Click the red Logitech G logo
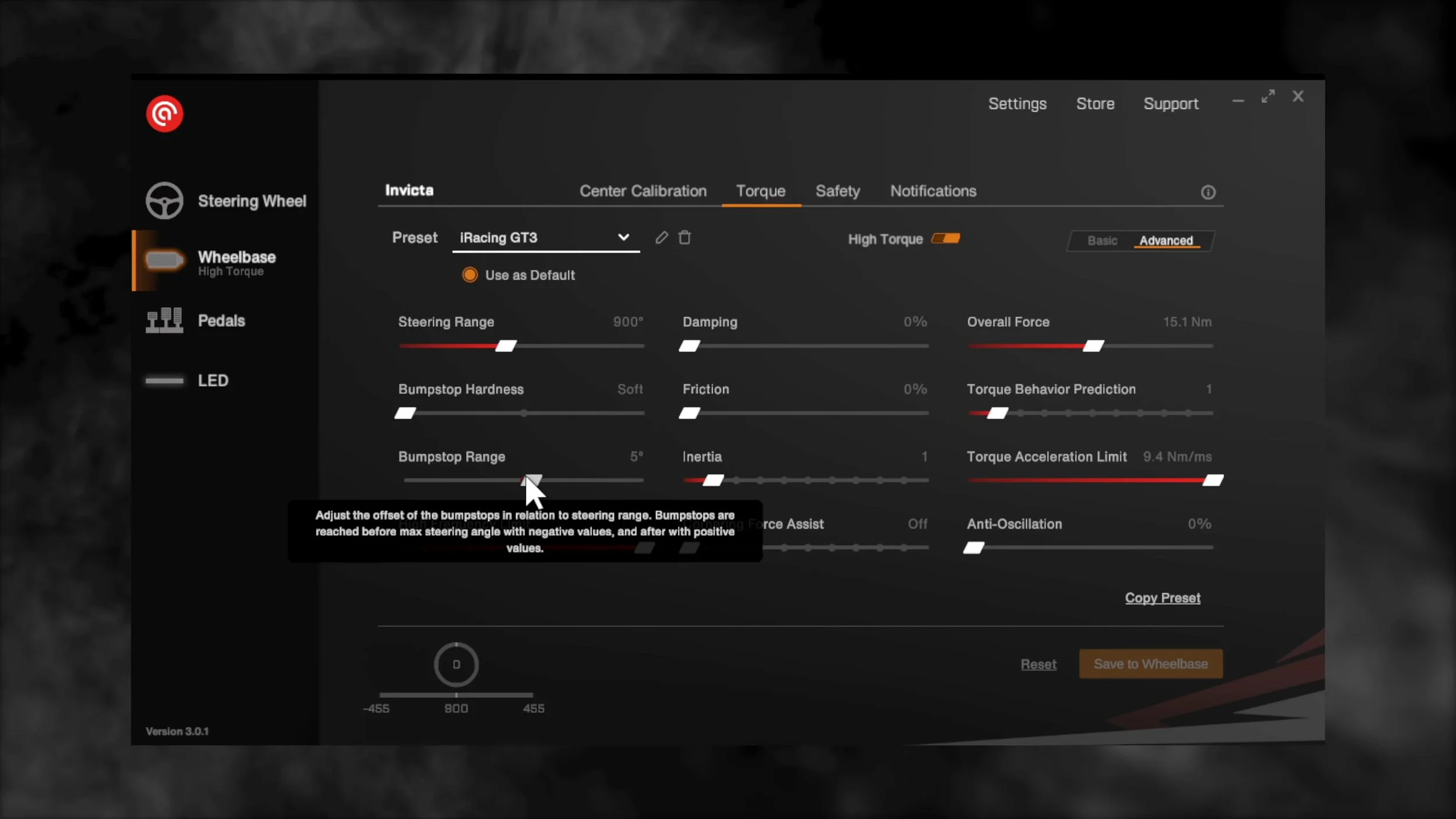 (x=164, y=114)
